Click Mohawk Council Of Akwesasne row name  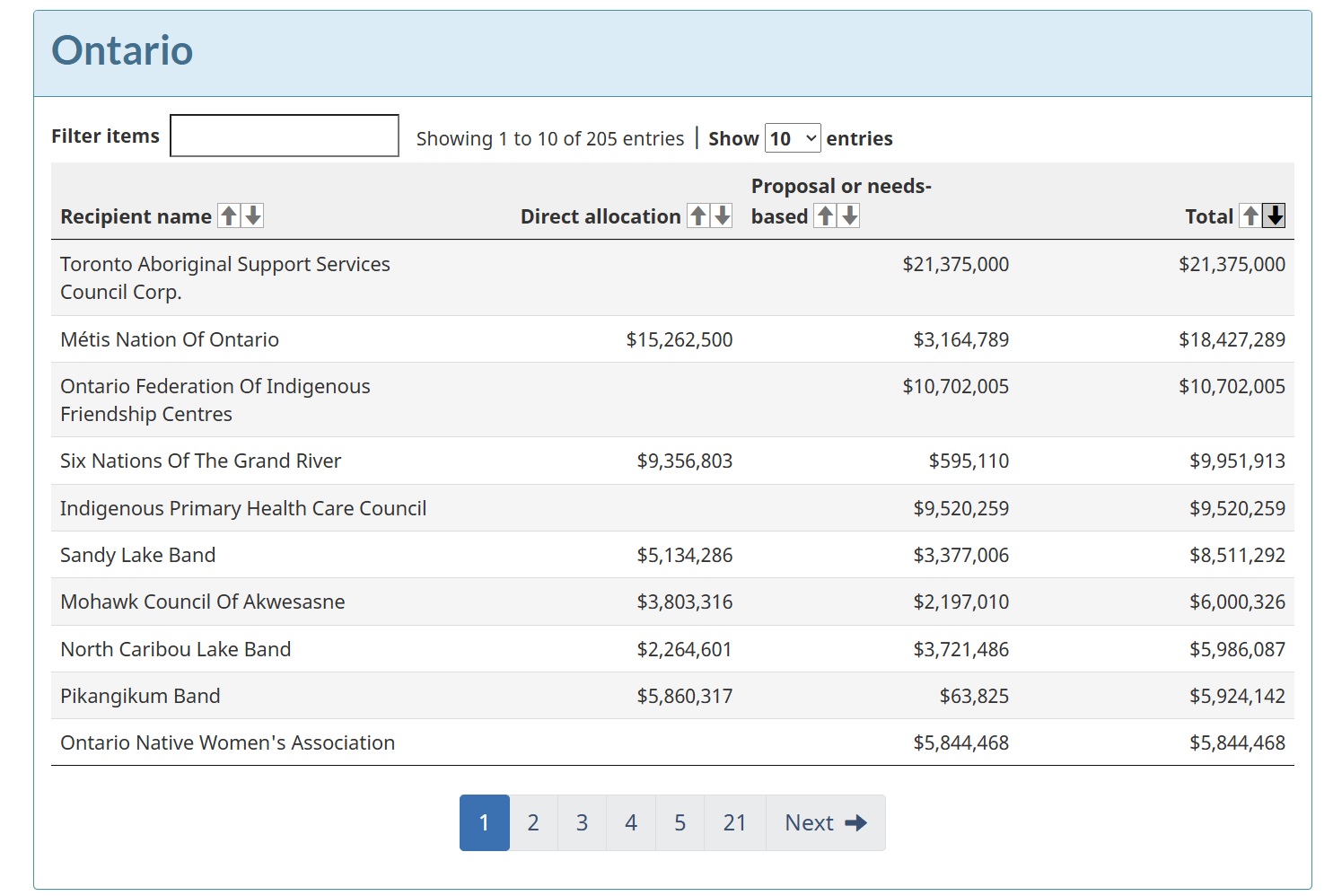203,602
